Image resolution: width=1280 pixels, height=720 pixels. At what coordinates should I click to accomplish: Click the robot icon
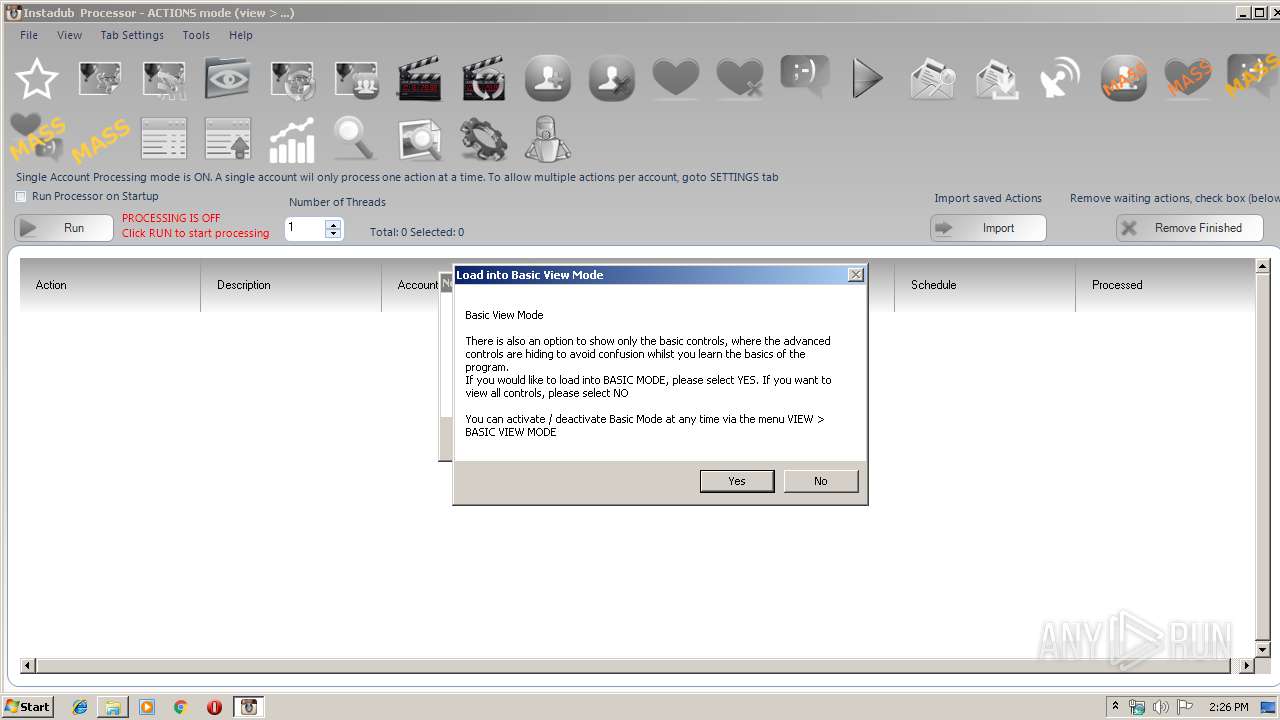click(548, 139)
